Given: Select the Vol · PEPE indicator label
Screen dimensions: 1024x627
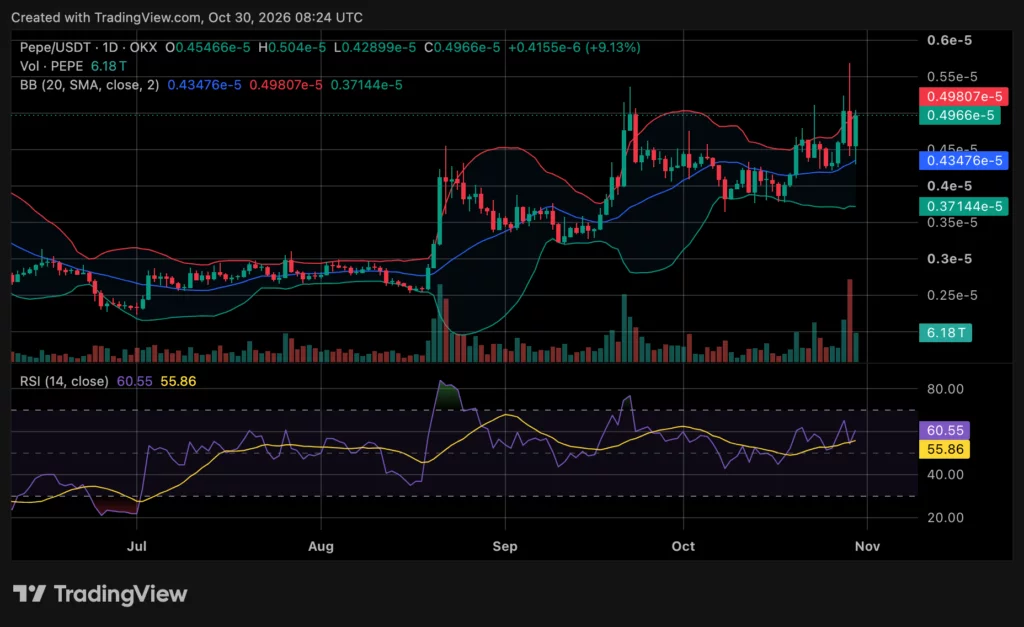Looking at the screenshot, I should (52, 66).
